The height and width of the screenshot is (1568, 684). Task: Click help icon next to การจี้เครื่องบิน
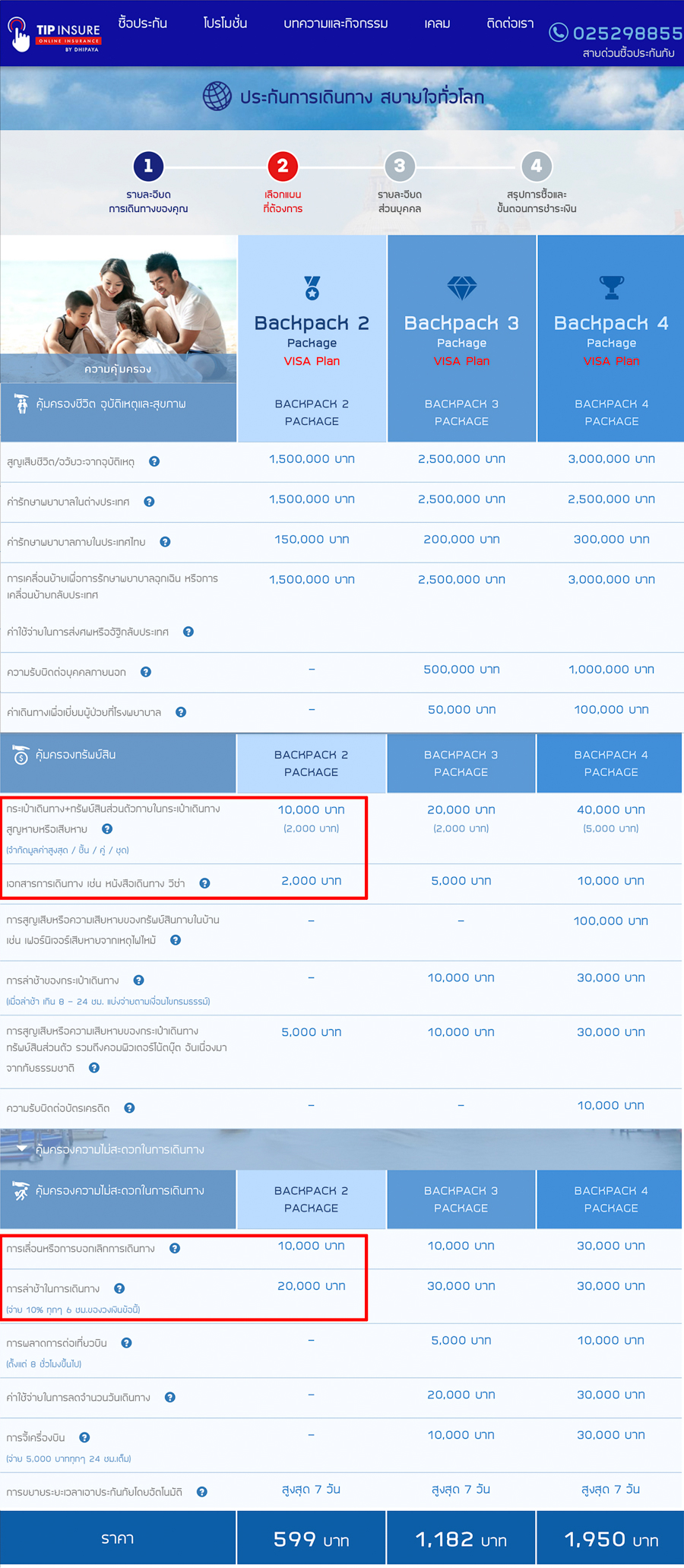[84, 1437]
